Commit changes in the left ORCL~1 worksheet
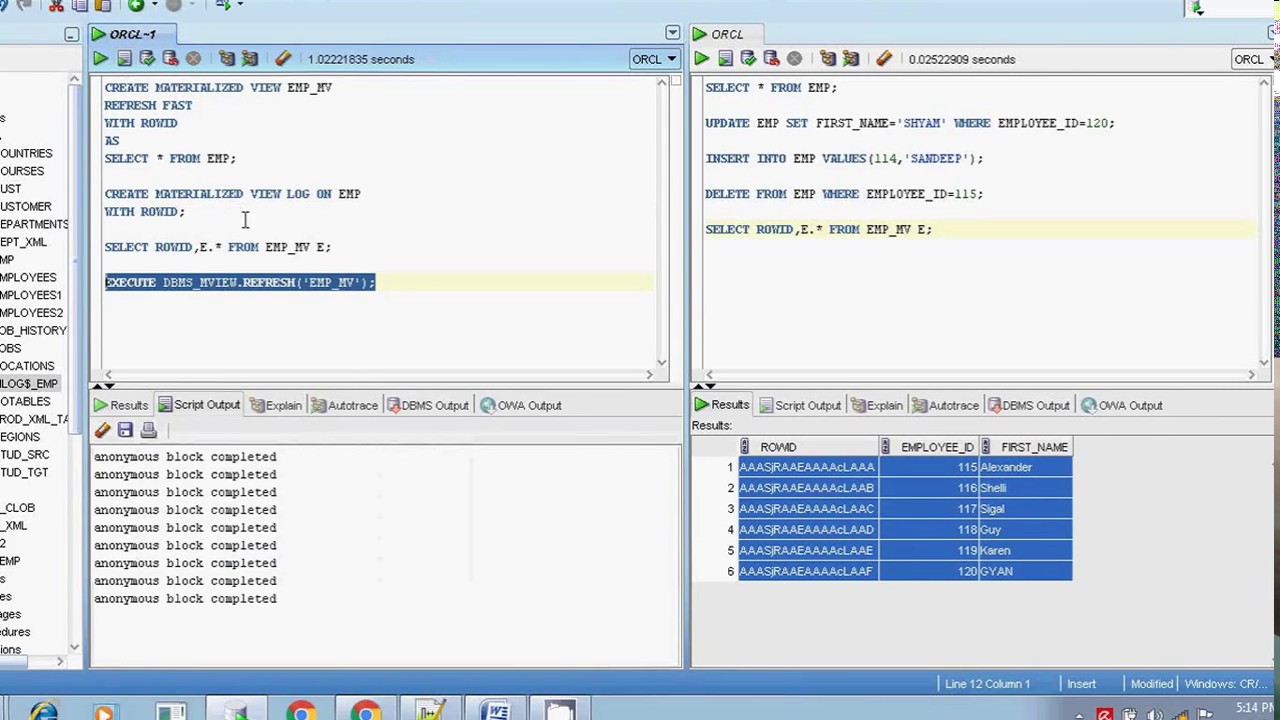Viewport: 1280px width, 720px height. click(147, 59)
